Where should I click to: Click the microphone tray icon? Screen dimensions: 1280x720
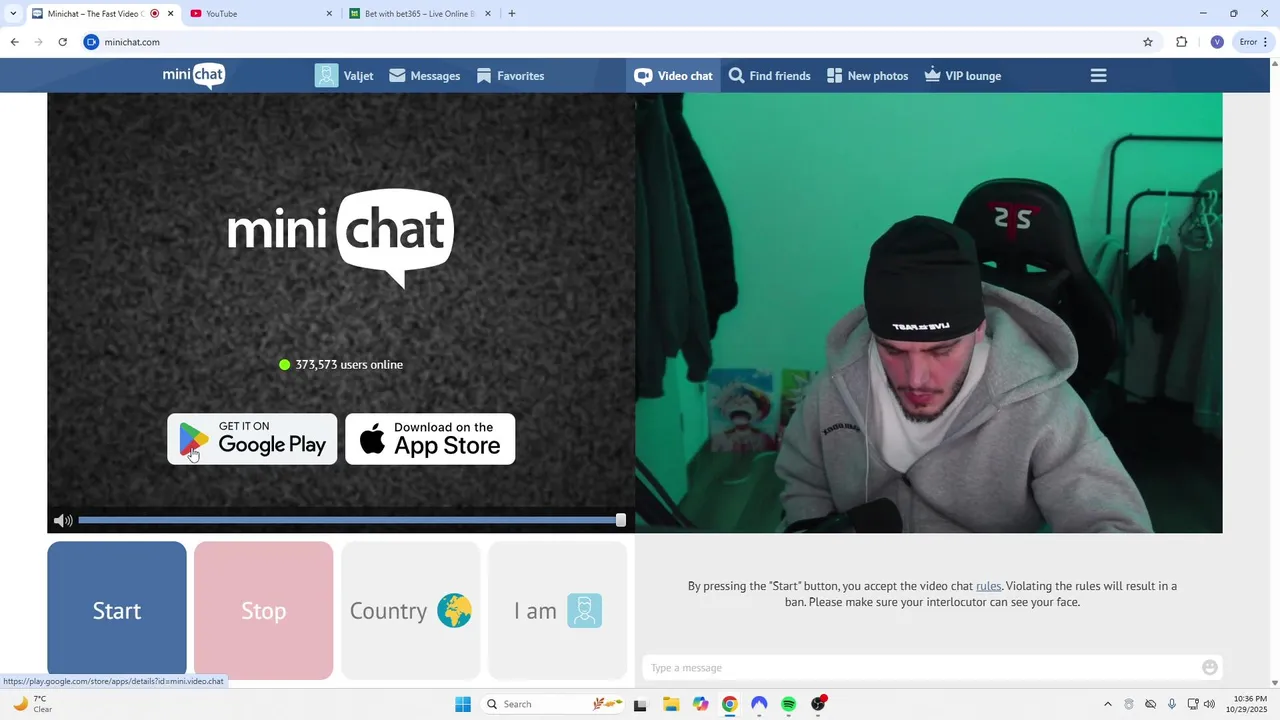click(x=1172, y=704)
